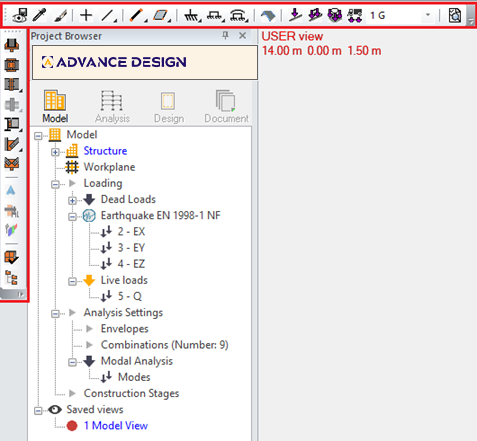
Task: Click the Live loads label
Action: 124,280
